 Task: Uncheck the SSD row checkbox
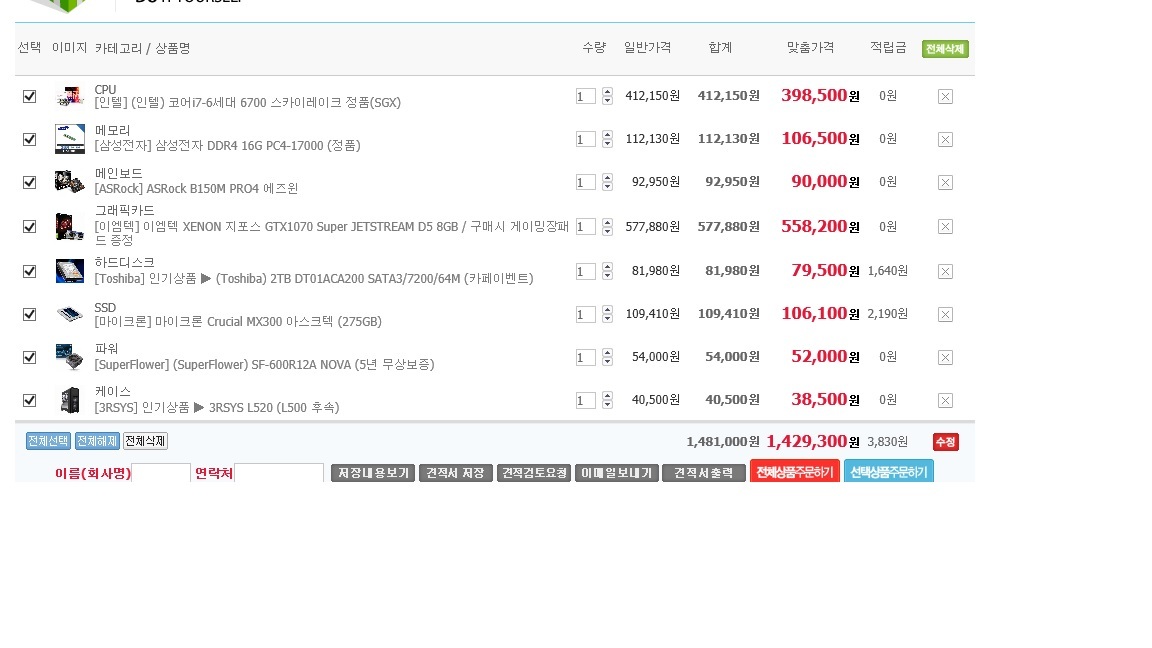tap(29, 314)
